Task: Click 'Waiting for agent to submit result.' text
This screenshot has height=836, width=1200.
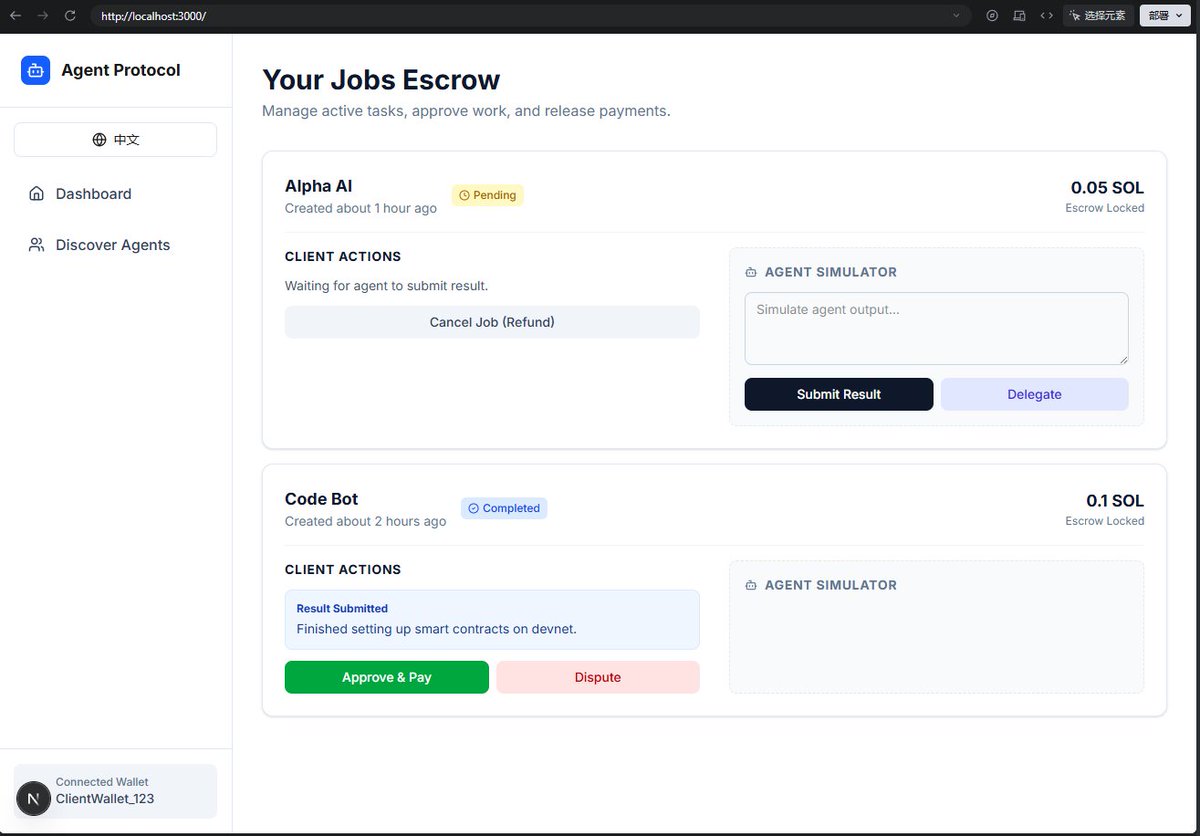Action: pos(386,286)
